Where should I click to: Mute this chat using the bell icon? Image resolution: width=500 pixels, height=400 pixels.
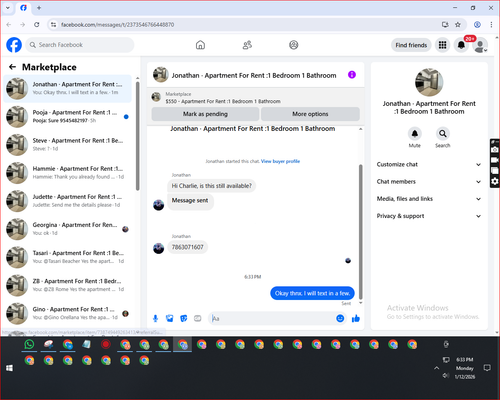(x=415, y=134)
